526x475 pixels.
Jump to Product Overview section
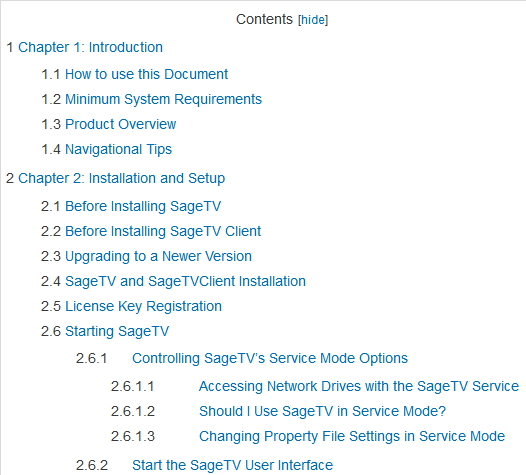coord(120,124)
